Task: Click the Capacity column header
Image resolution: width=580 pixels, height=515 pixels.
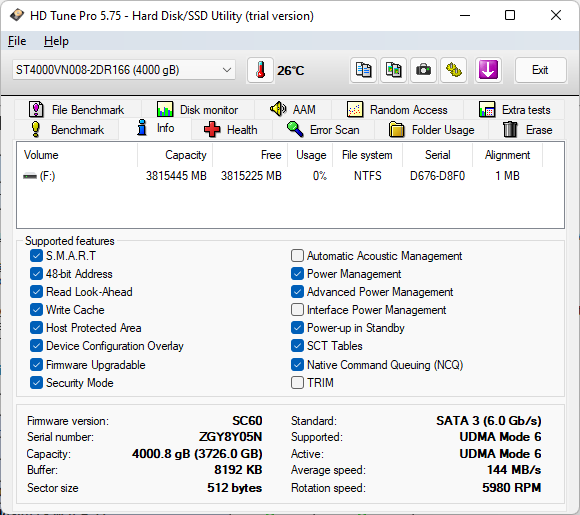Action: (x=175, y=155)
